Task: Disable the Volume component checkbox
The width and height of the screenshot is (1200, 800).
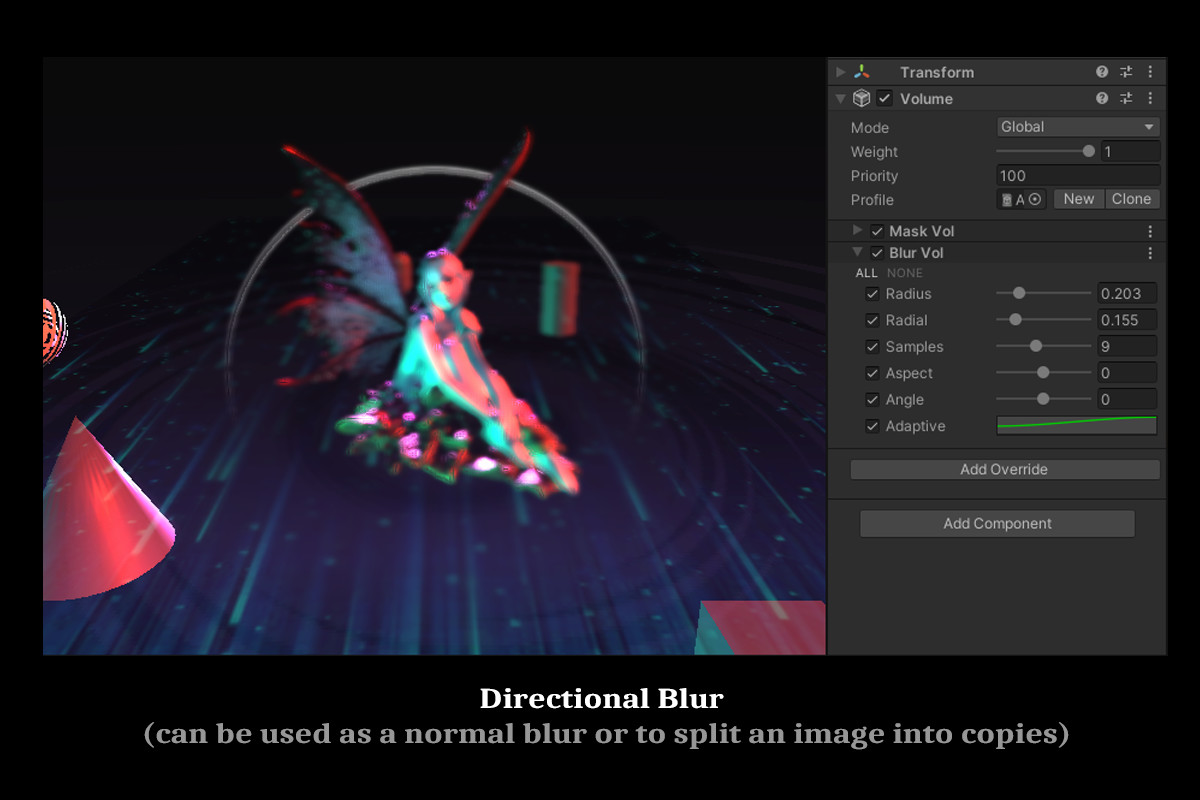Action: pos(884,98)
